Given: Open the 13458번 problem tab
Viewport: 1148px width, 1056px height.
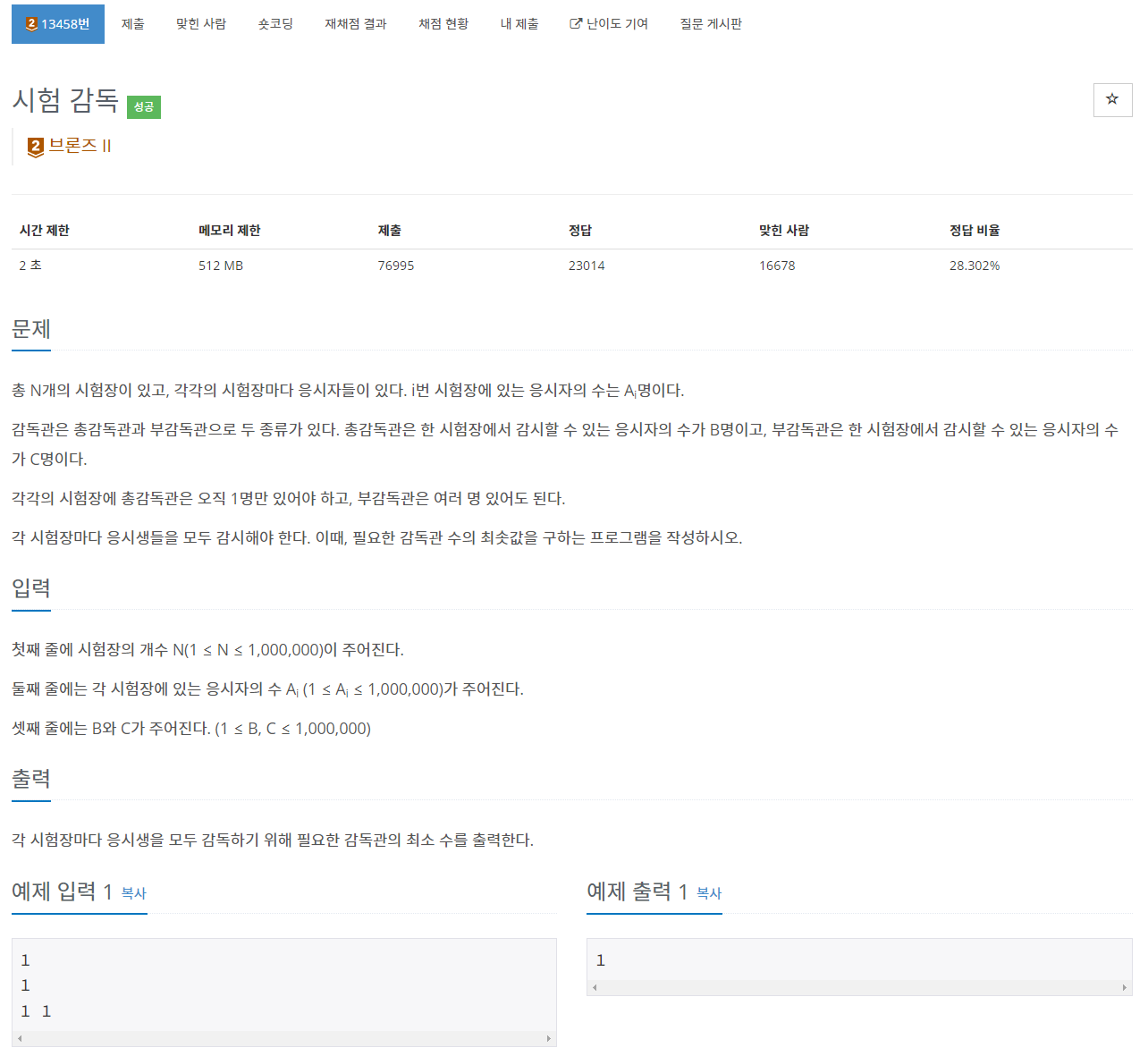Looking at the screenshot, I should 58,24.
